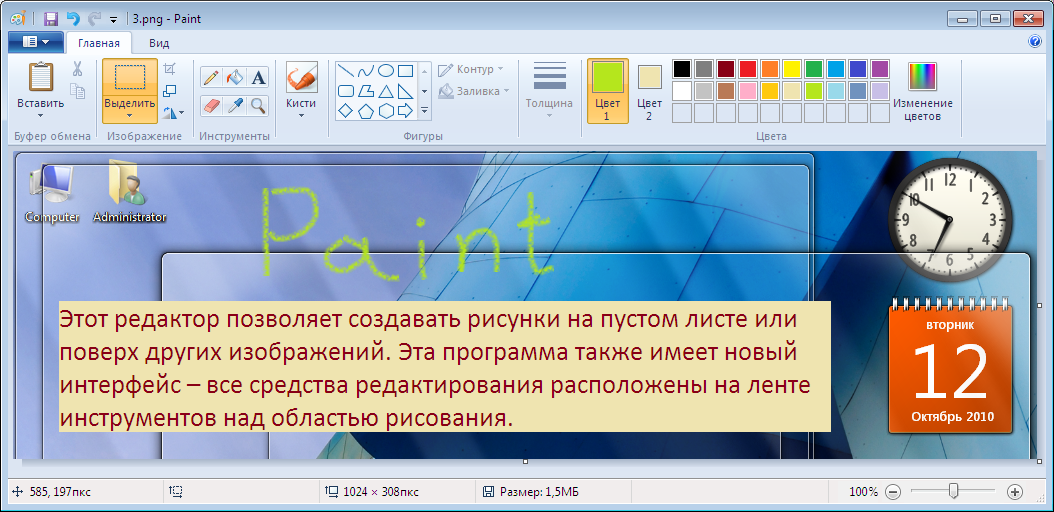
Task: Open the Заливка fill dropdown
Action: (474, 91)
